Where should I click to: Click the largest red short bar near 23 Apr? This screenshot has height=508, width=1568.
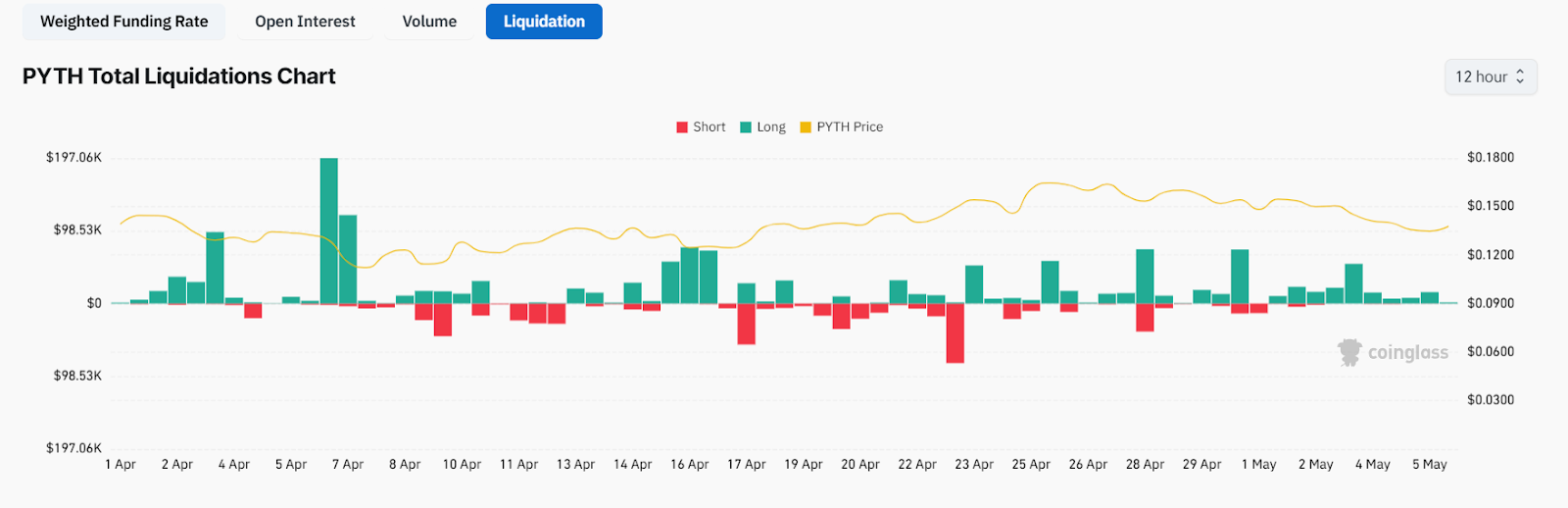[x=955, y=333]
